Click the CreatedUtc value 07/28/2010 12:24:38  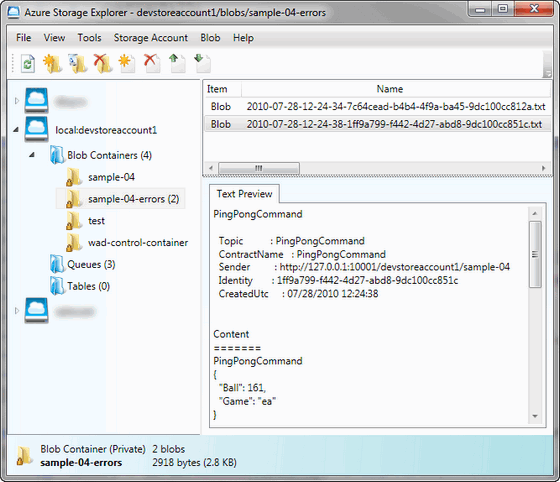(332, 293)
